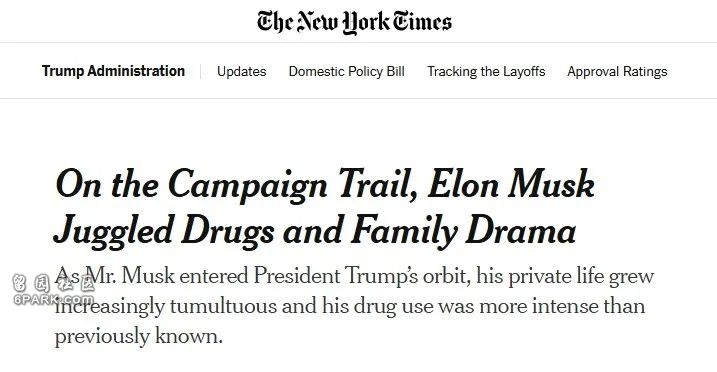The height and width of the screenshot is (372, 717).
Task: Click 'Family Drama' in the headline
Action: point(464,231)
